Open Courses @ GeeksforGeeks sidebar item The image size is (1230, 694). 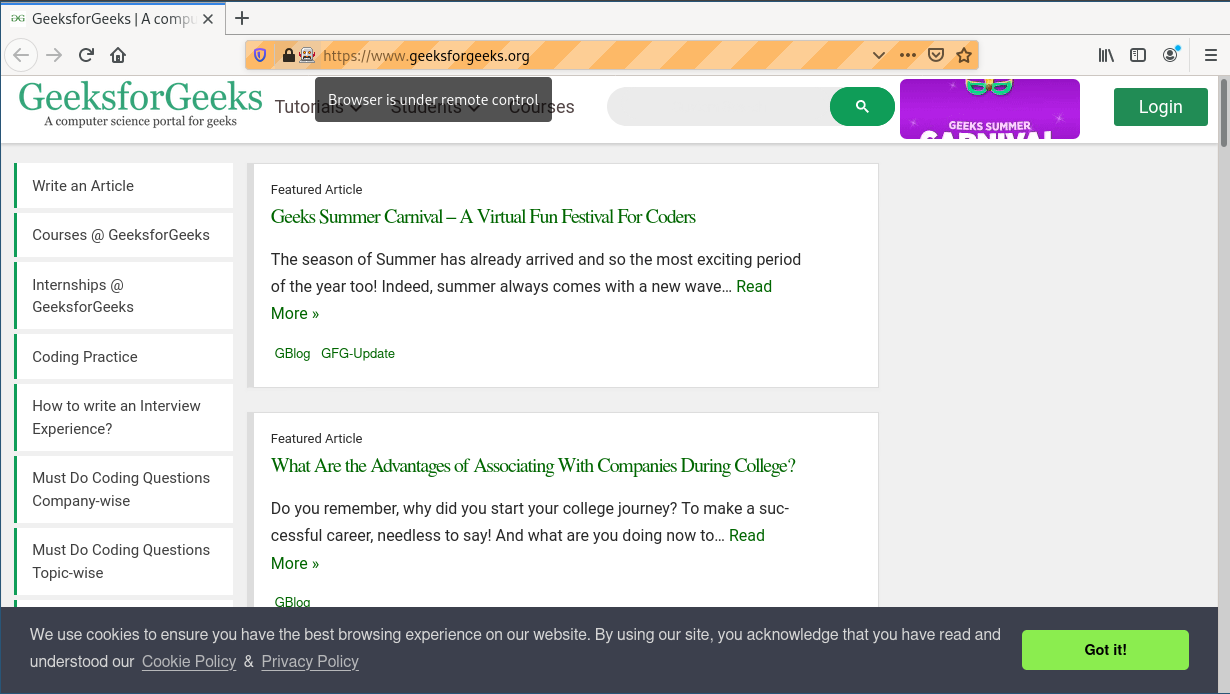[124, 235]
